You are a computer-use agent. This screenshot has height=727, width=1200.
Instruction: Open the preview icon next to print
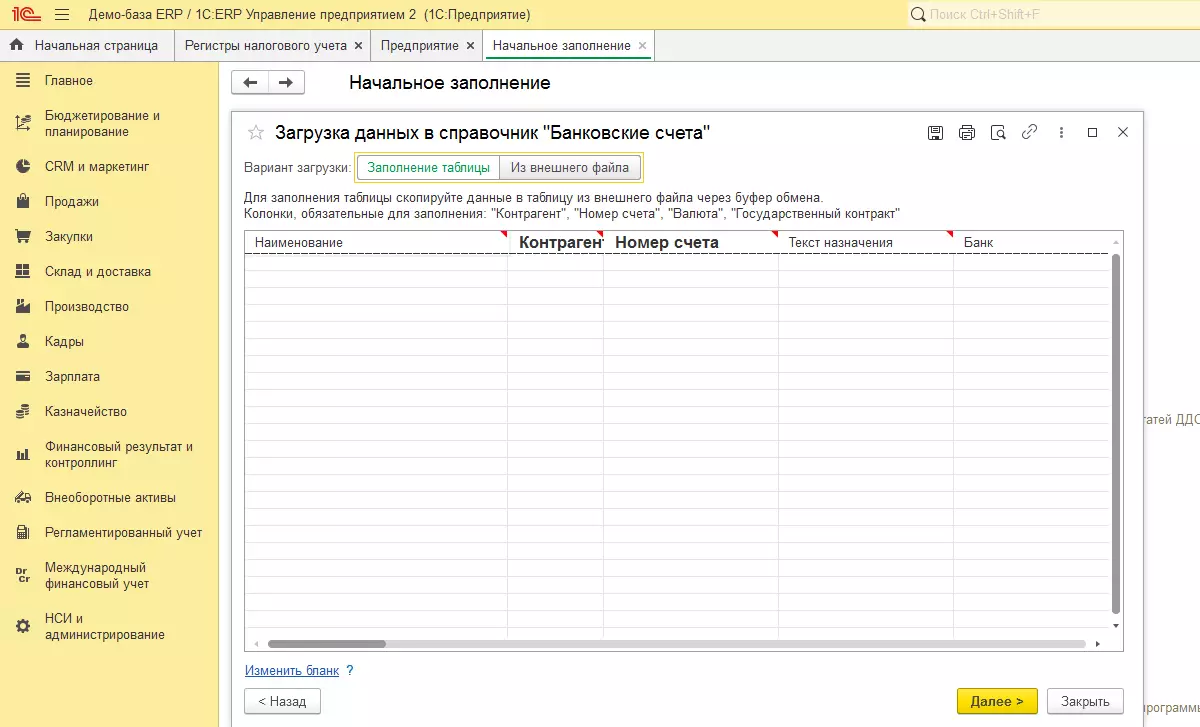click(997, 133)
